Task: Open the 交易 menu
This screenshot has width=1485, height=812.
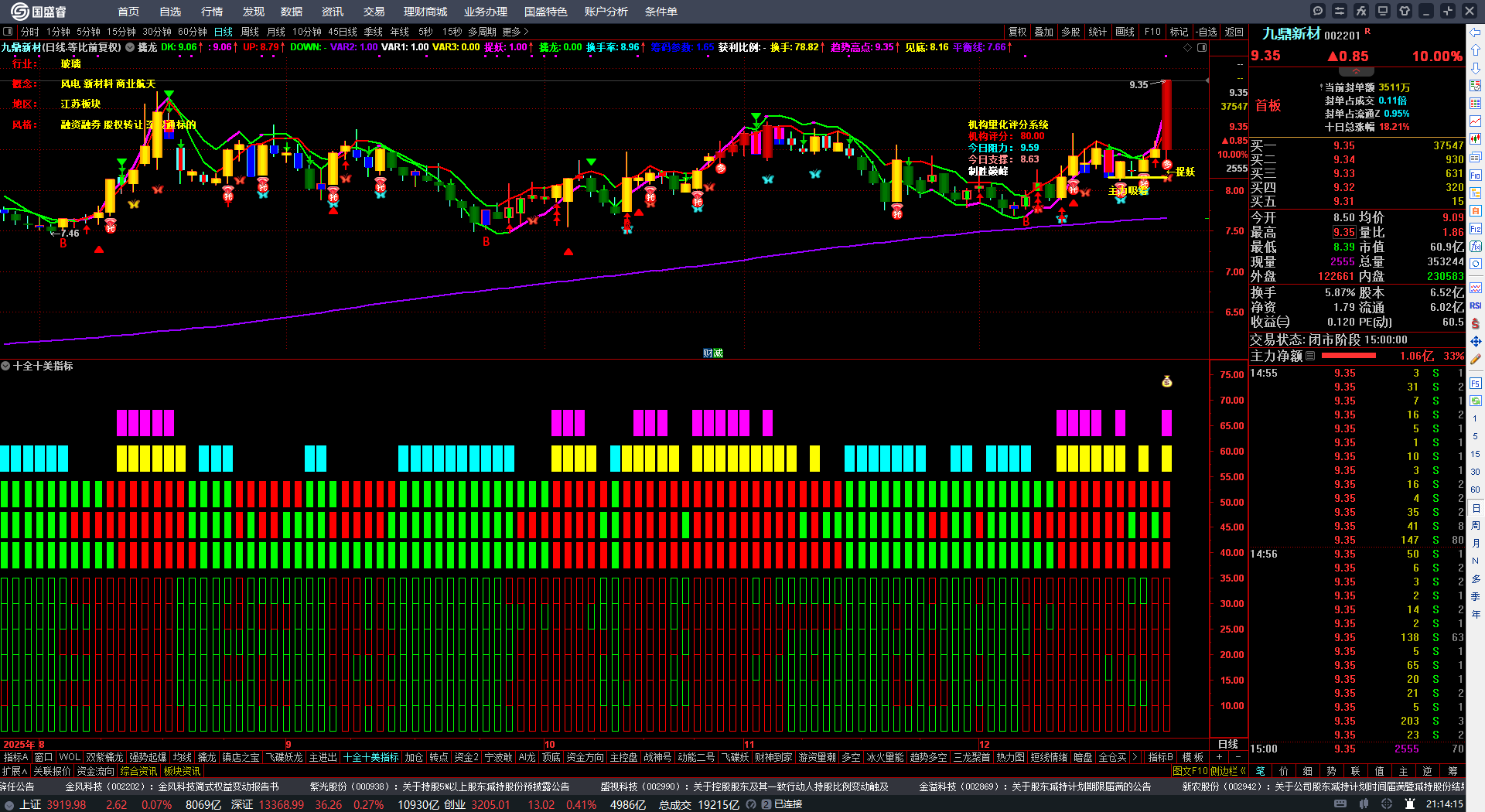Action: (374, 12)
